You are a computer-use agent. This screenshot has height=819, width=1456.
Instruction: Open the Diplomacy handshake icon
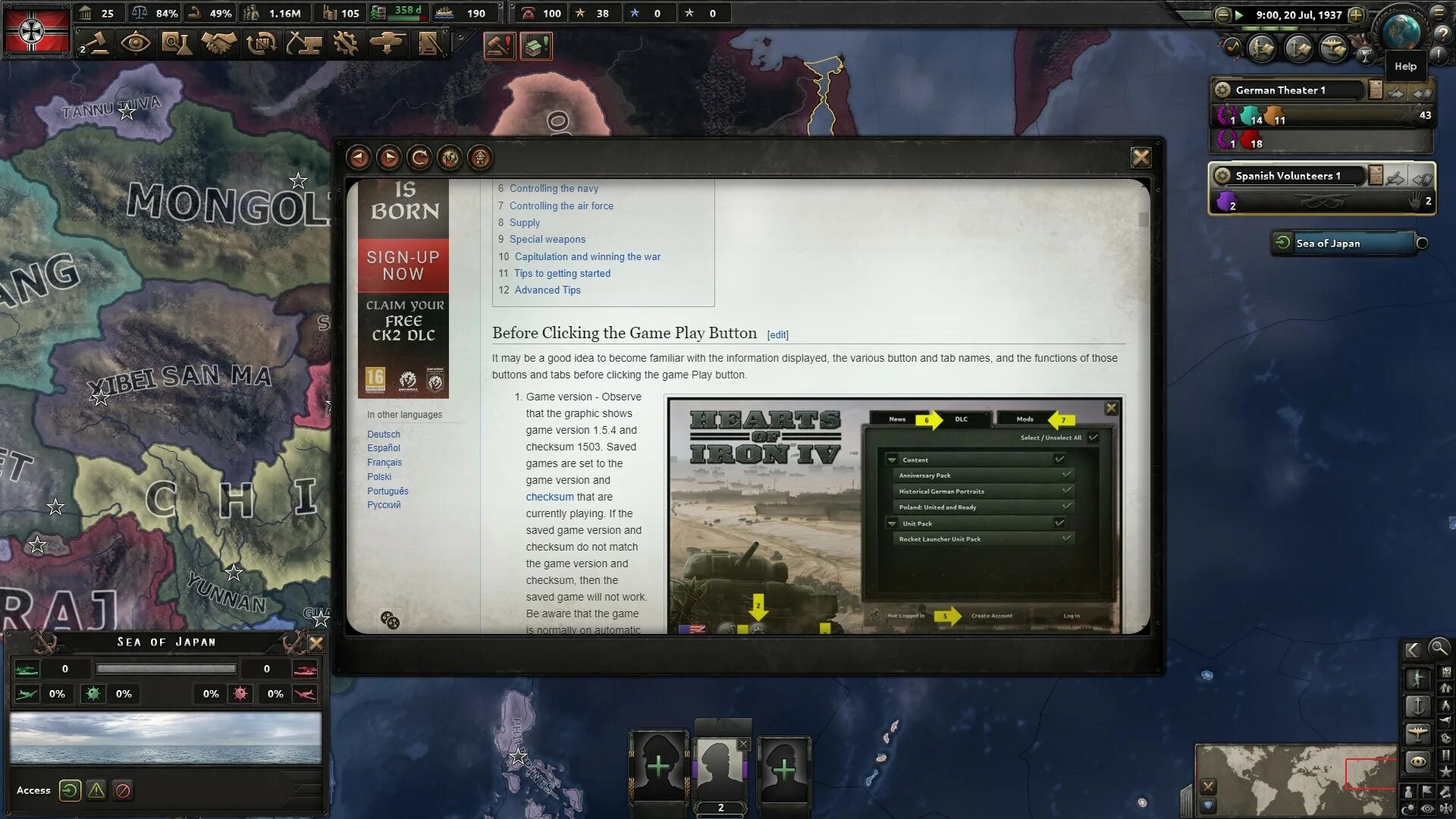218,43
